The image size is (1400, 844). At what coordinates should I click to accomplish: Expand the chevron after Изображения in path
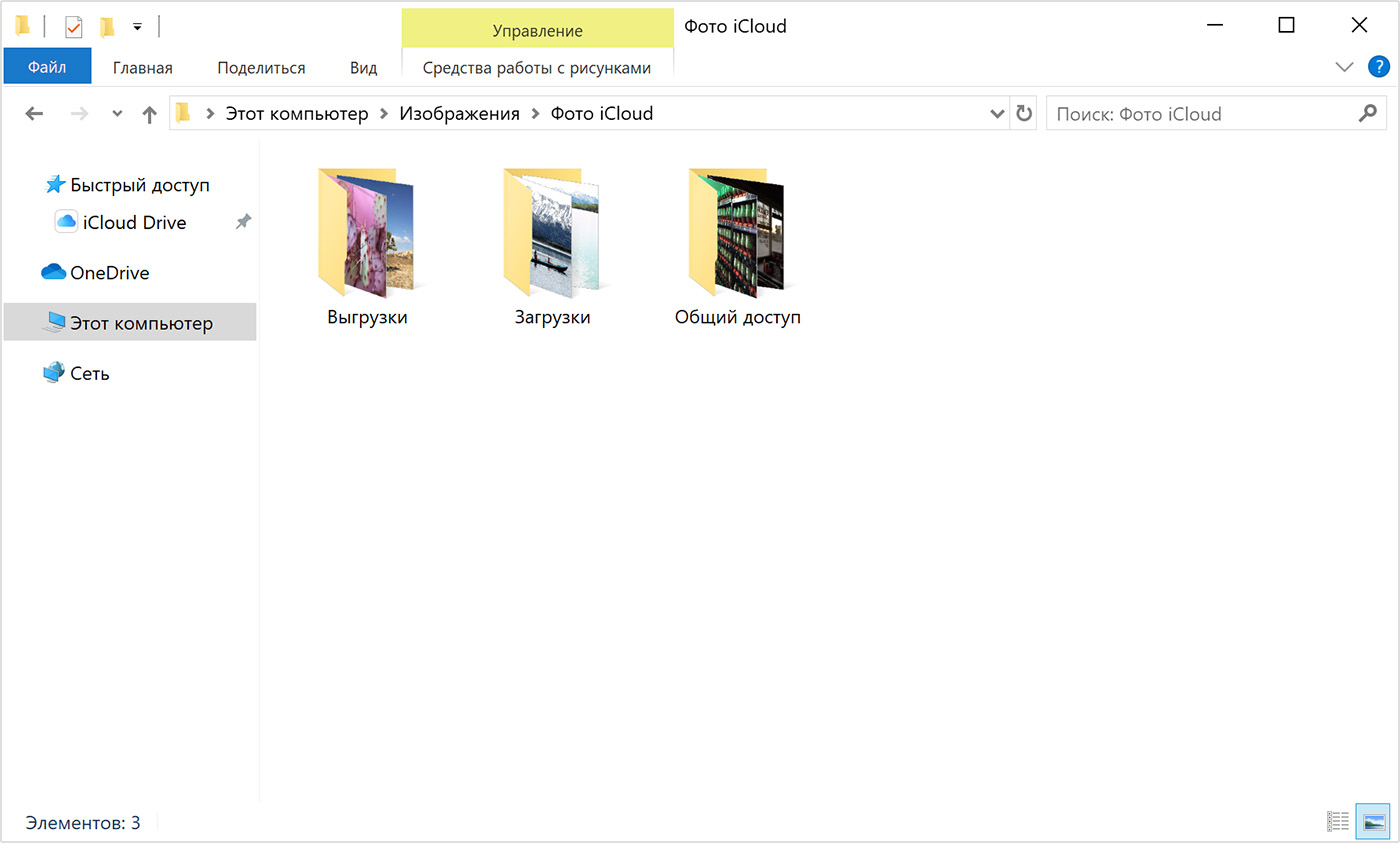[536, 114]
